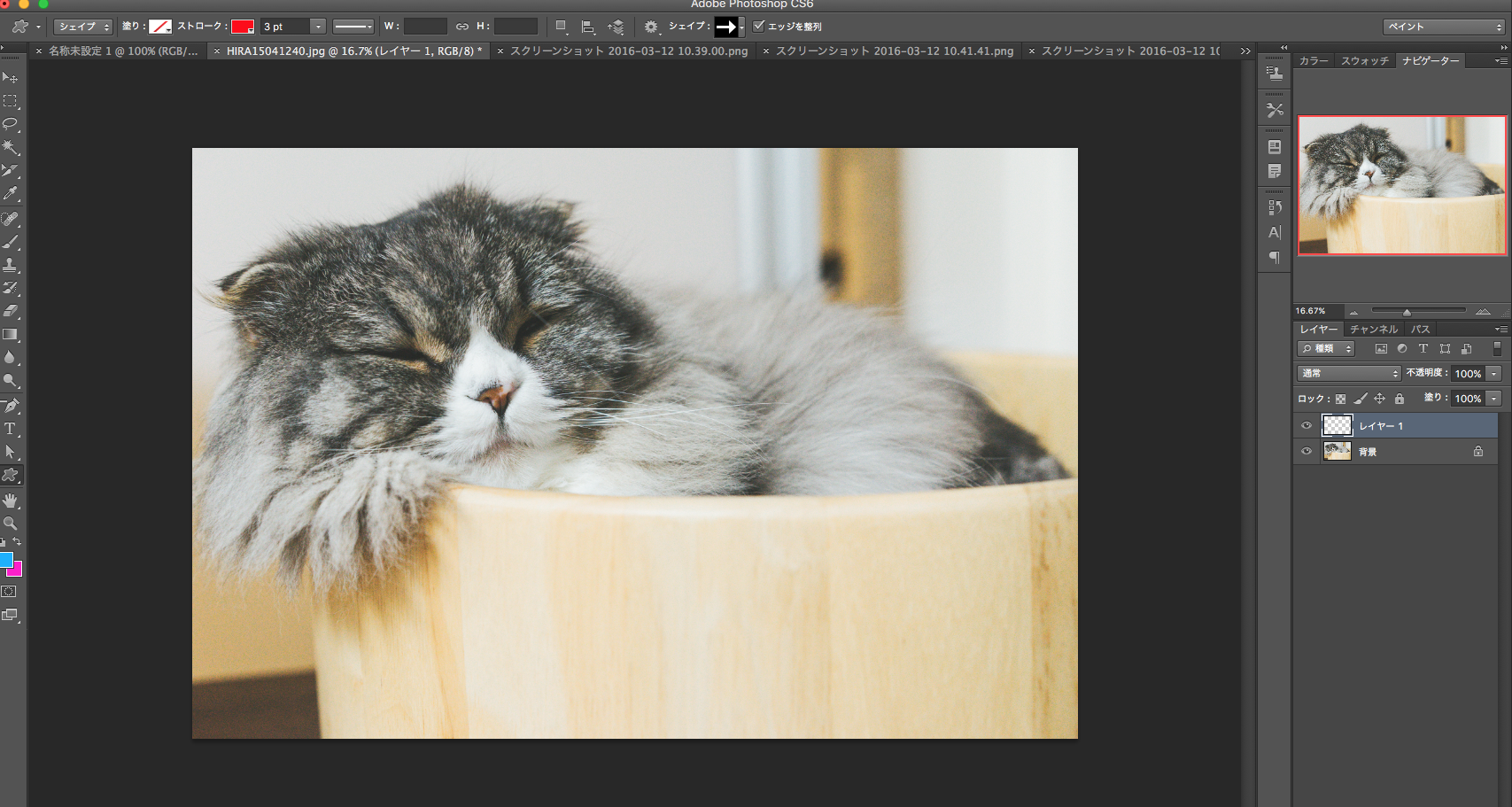Switch to the チャンネル tab
1512x807 pixels.
click(1373, 330)
